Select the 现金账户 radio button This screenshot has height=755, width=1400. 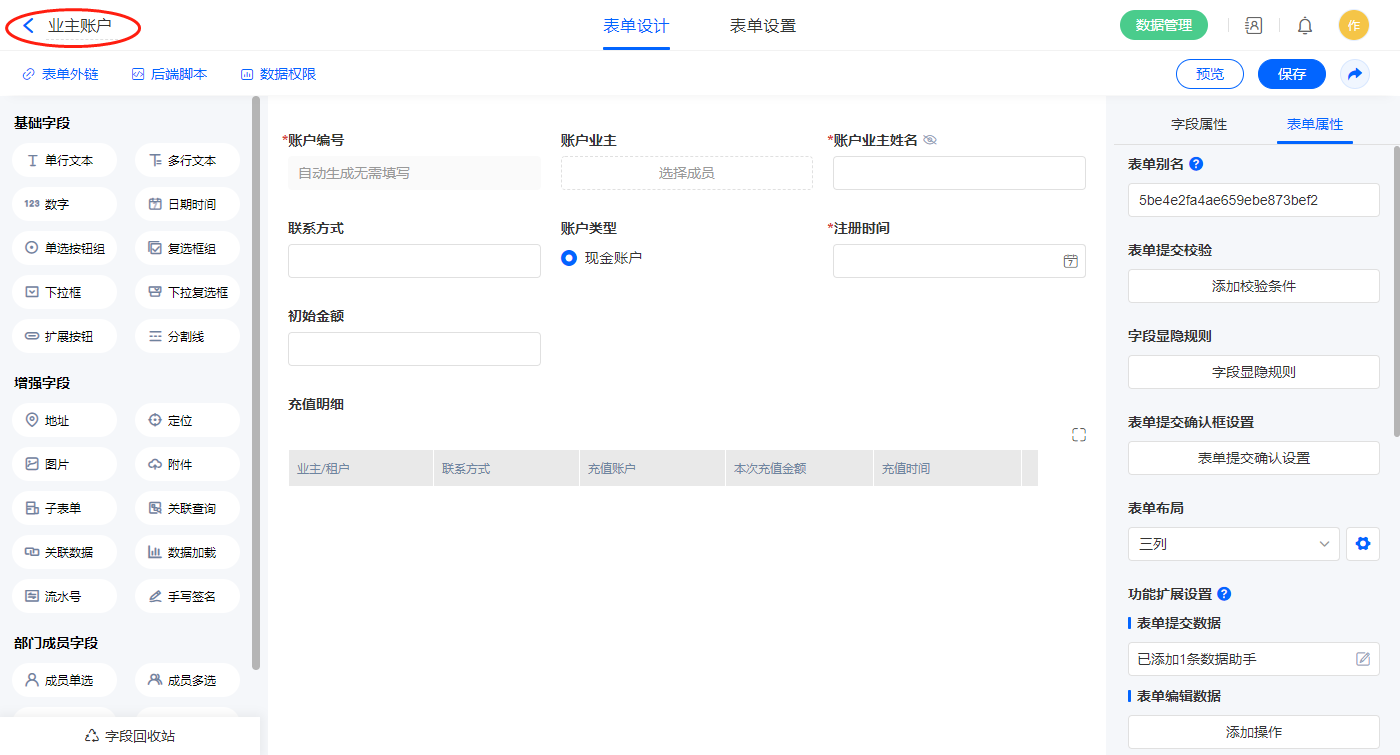tap(569, 258)
